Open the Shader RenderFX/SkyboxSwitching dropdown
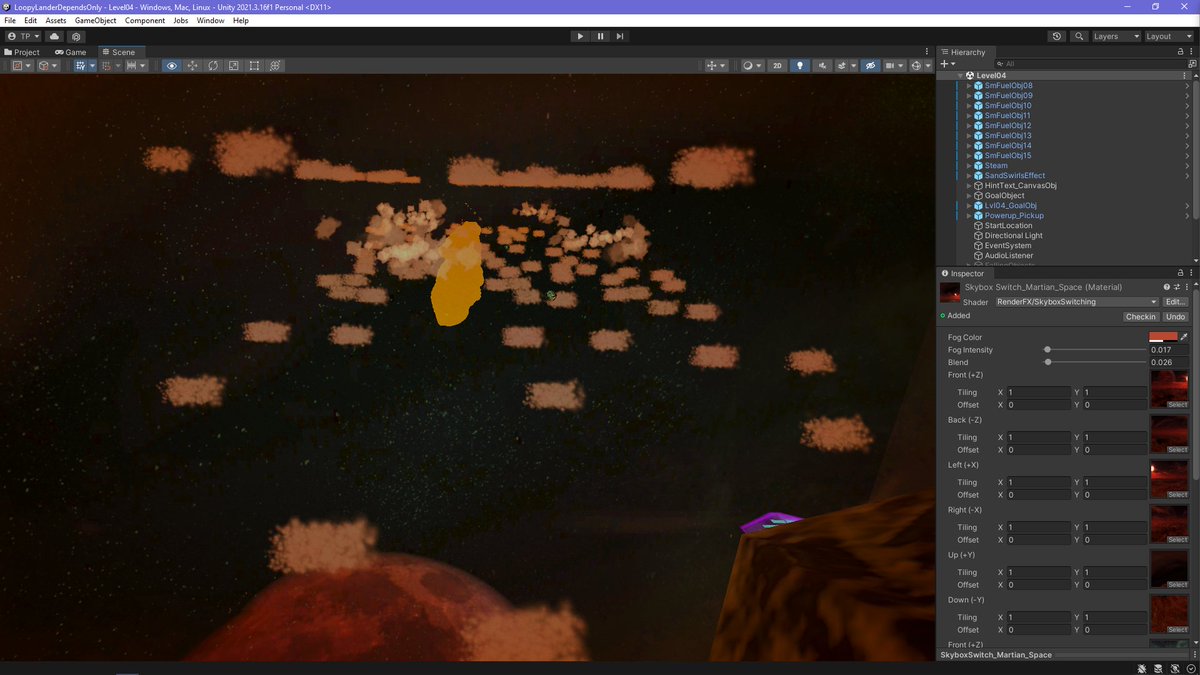The width and height of the screenshot is (1200, 675). [x=1077, y=302]
